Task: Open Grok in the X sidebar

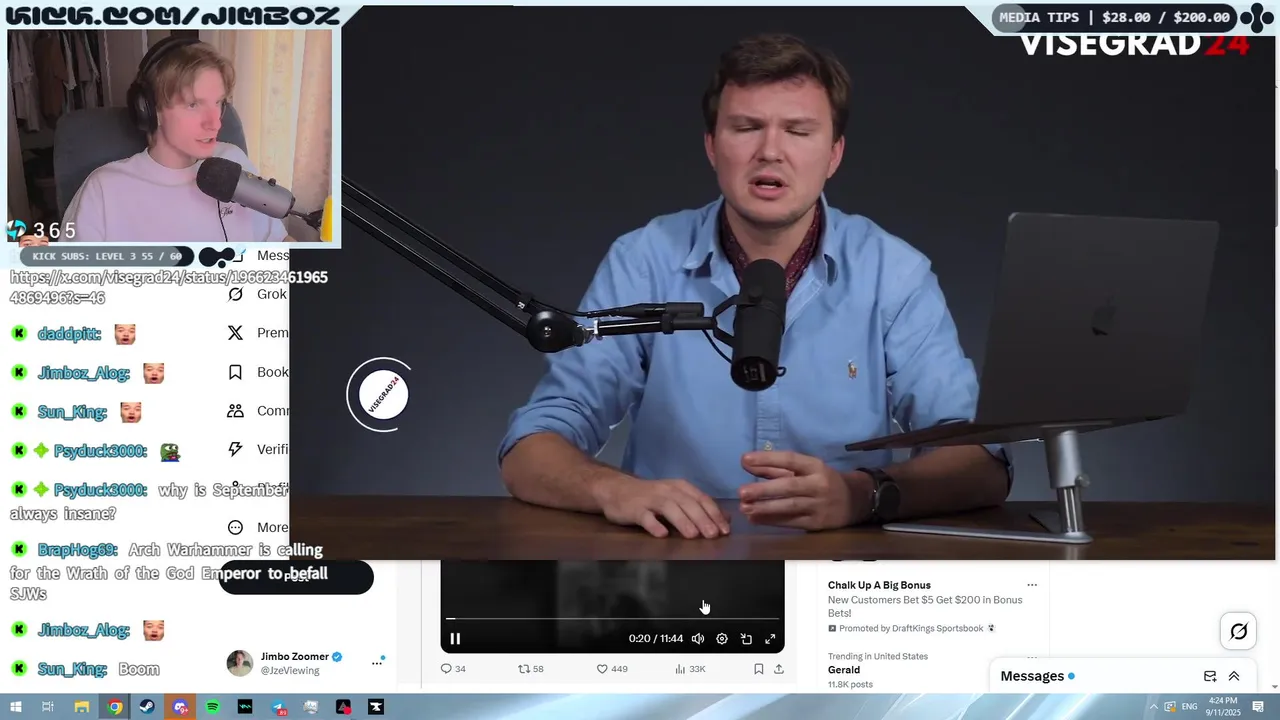Action: point(258,294)
